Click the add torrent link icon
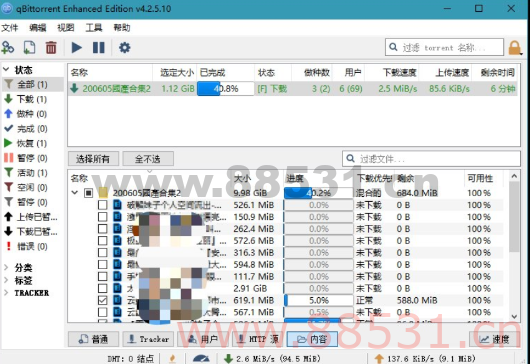Screen dimensions: 530x364 point(7,48)
